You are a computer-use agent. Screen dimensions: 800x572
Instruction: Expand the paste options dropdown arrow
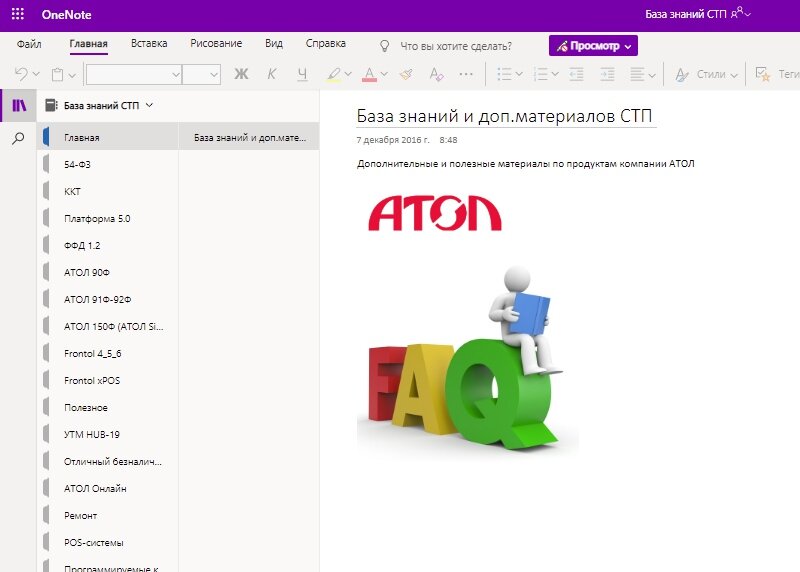point(72,75)
